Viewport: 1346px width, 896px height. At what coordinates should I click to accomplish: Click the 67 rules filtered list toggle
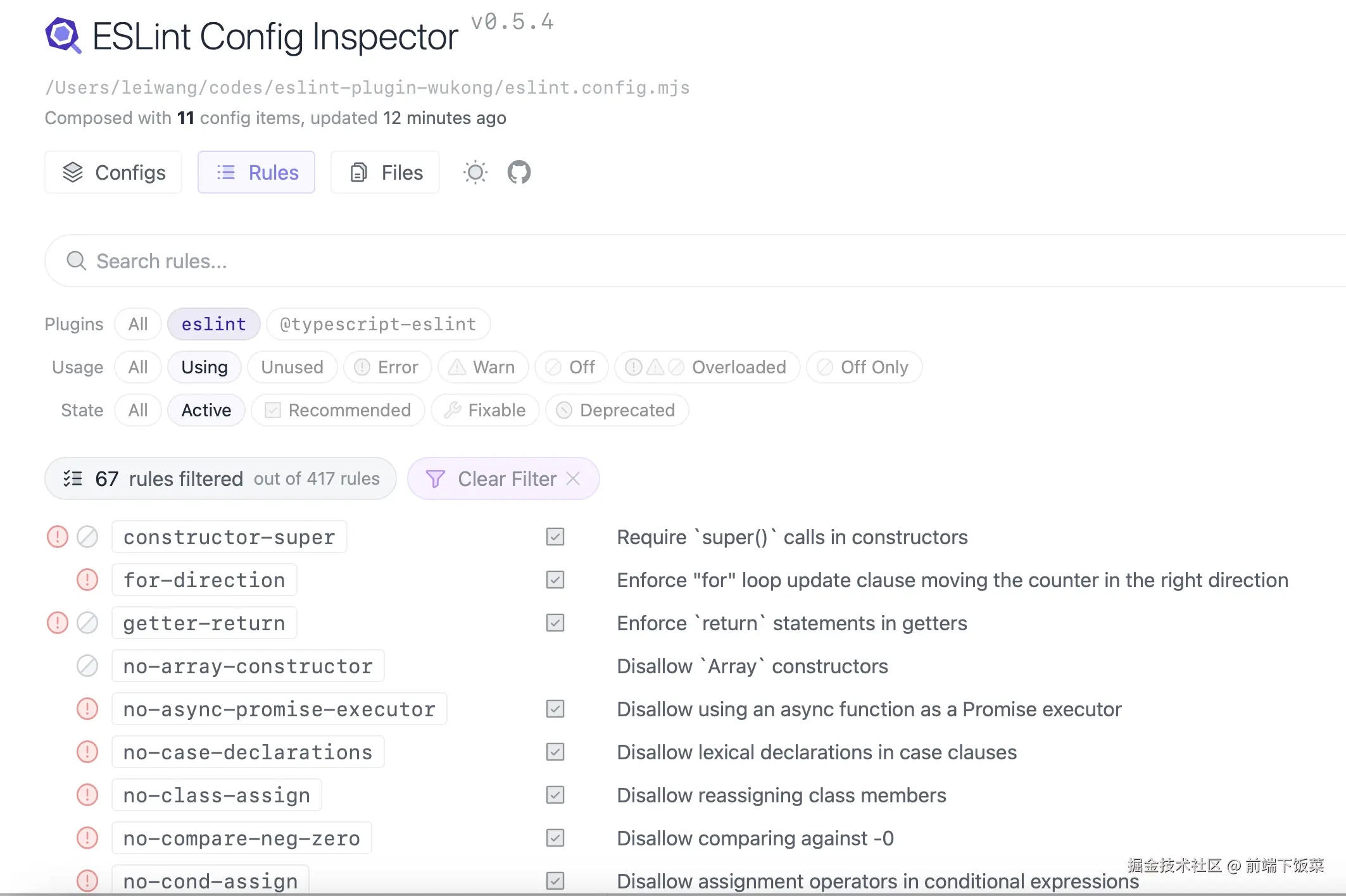coord(73,479)
